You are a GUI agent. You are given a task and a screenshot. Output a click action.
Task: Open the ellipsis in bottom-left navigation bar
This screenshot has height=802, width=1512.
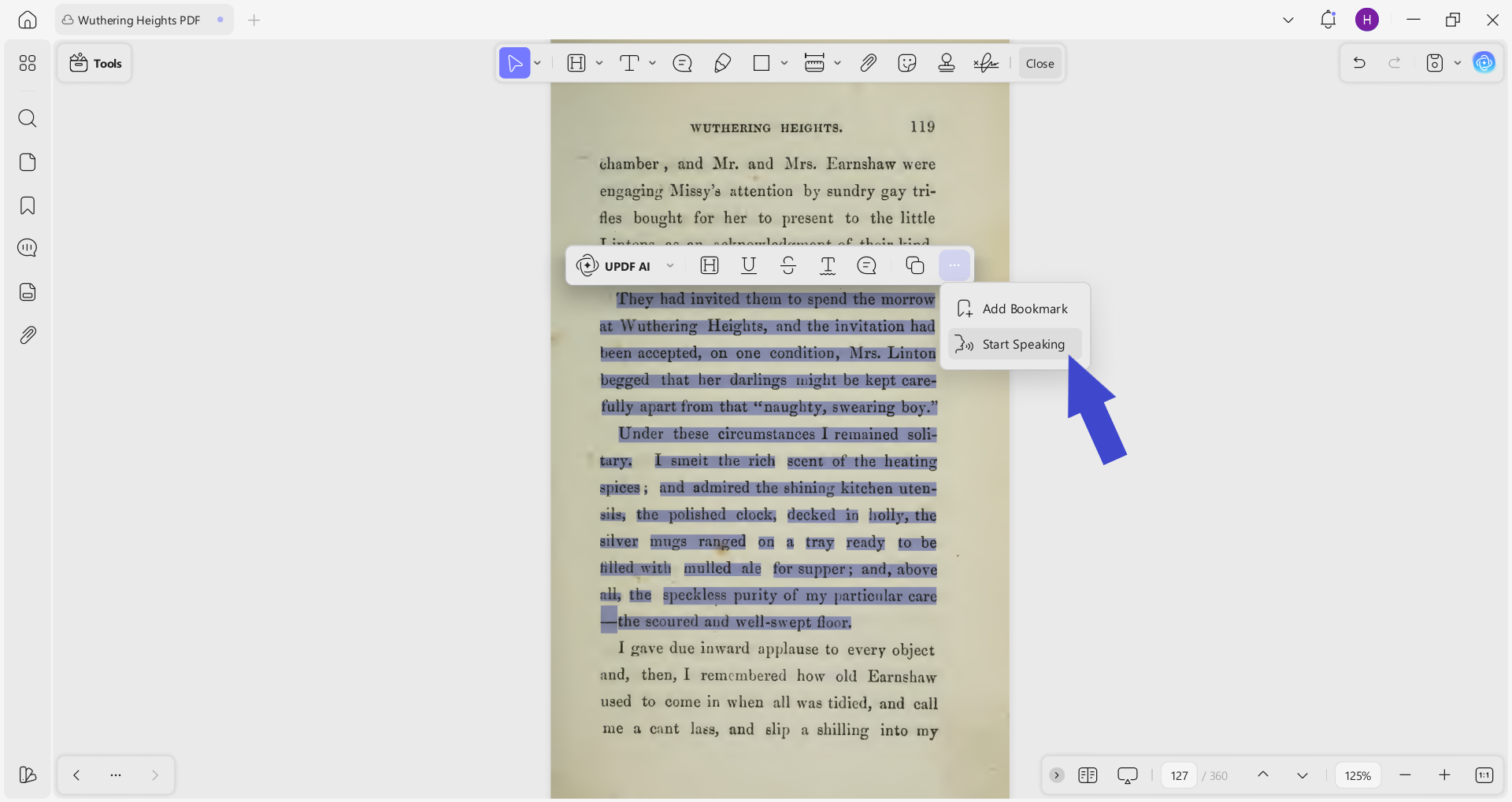tap(116, 775)
